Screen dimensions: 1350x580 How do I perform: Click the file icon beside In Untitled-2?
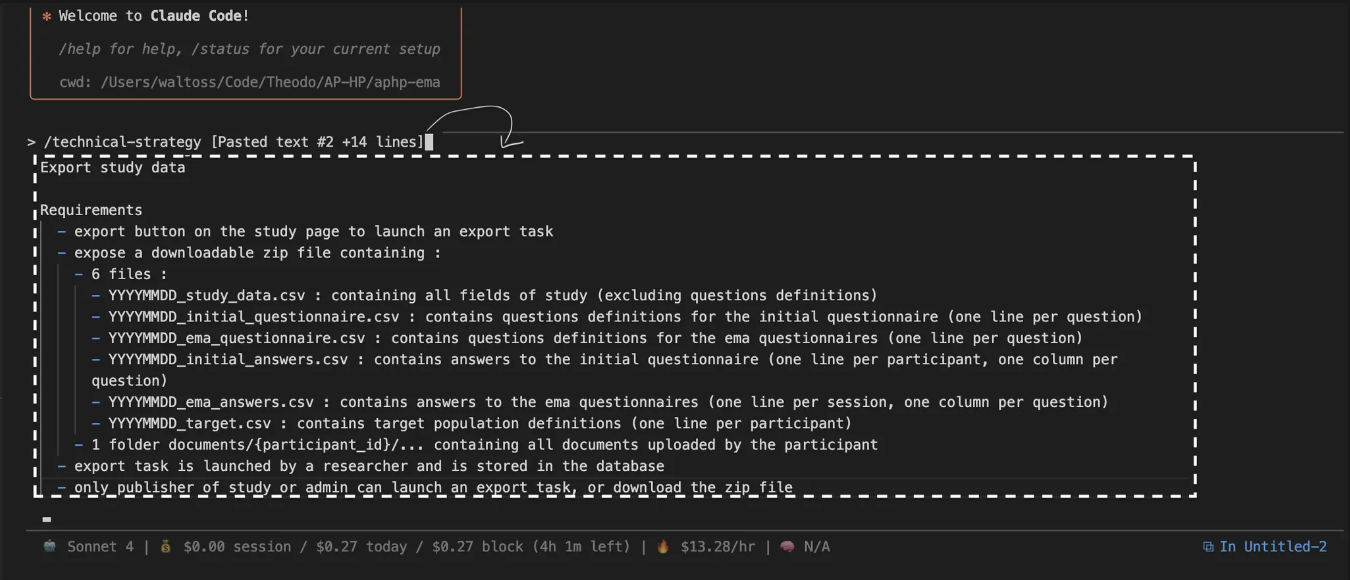1208,547
